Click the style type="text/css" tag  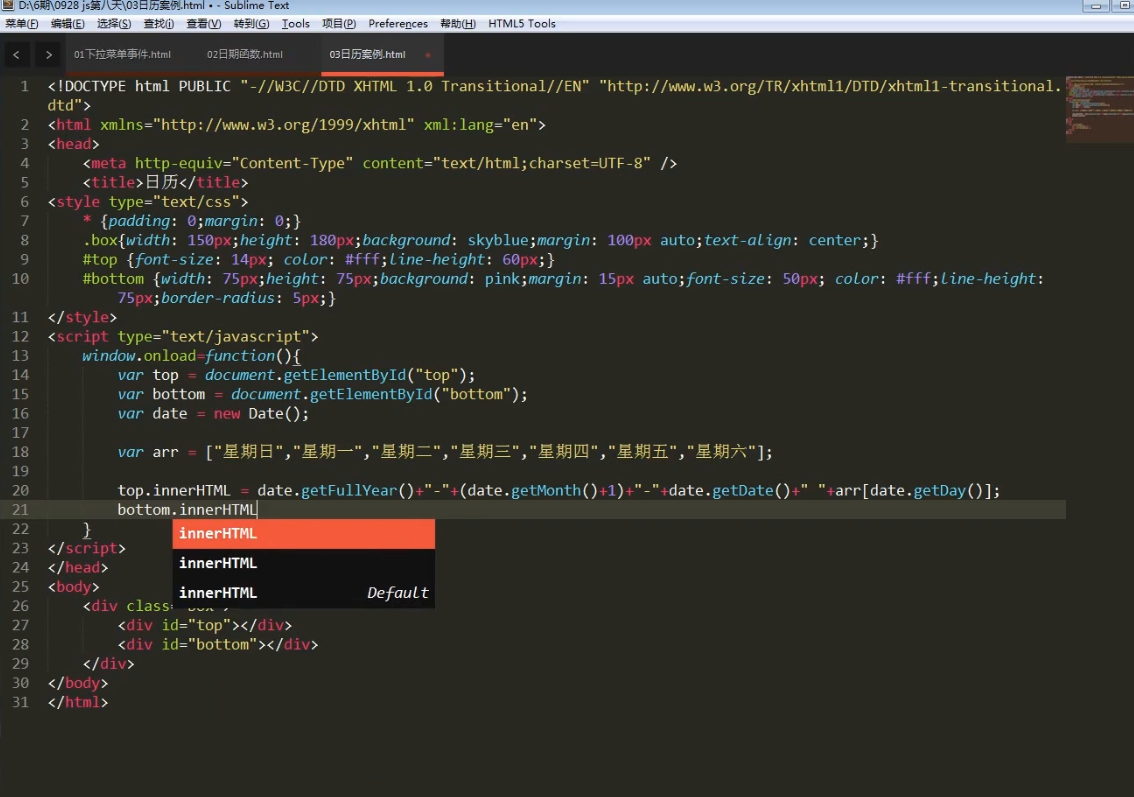coord(148,202)
